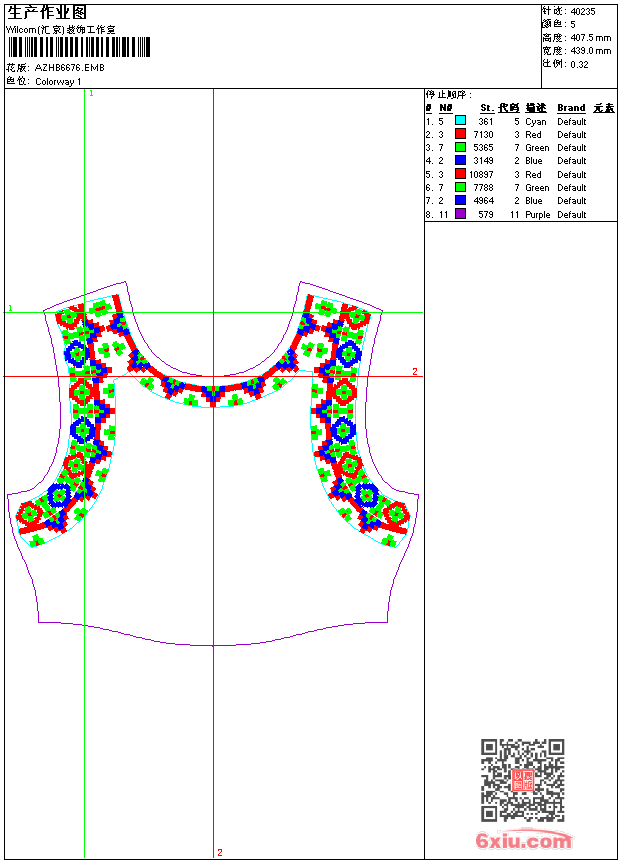
Task: Select the 描述 column header
Action: coord(536,108)
